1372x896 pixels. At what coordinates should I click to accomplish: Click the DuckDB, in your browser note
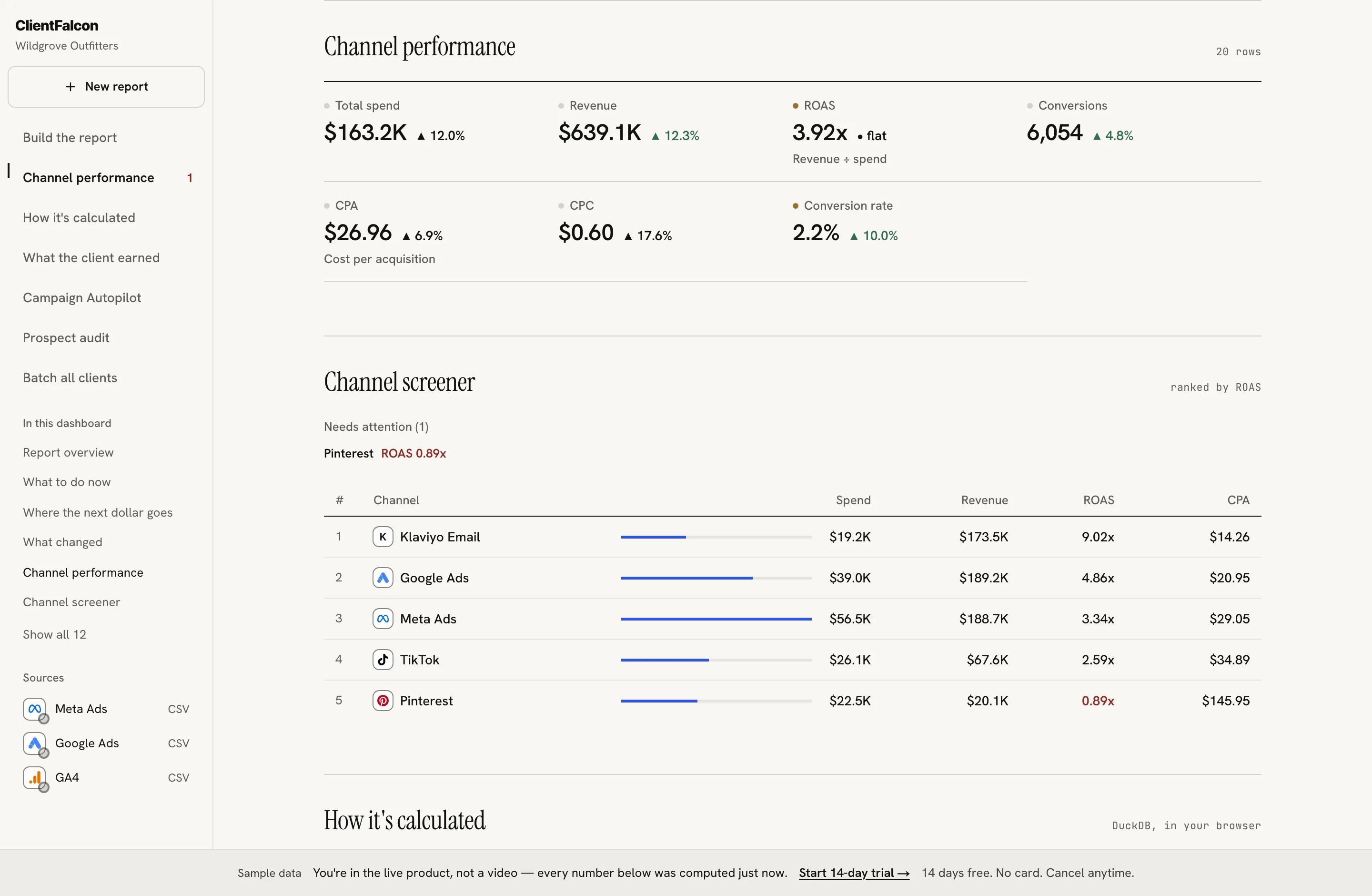coord(1186,825)
